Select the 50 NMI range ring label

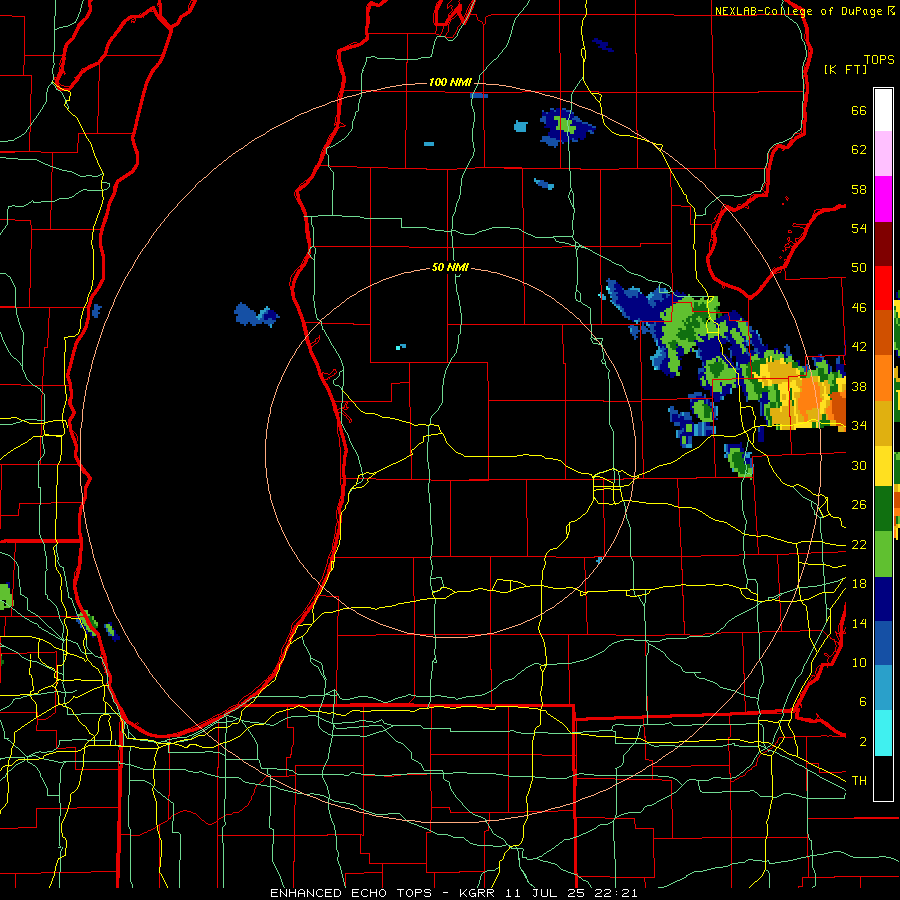451,267
